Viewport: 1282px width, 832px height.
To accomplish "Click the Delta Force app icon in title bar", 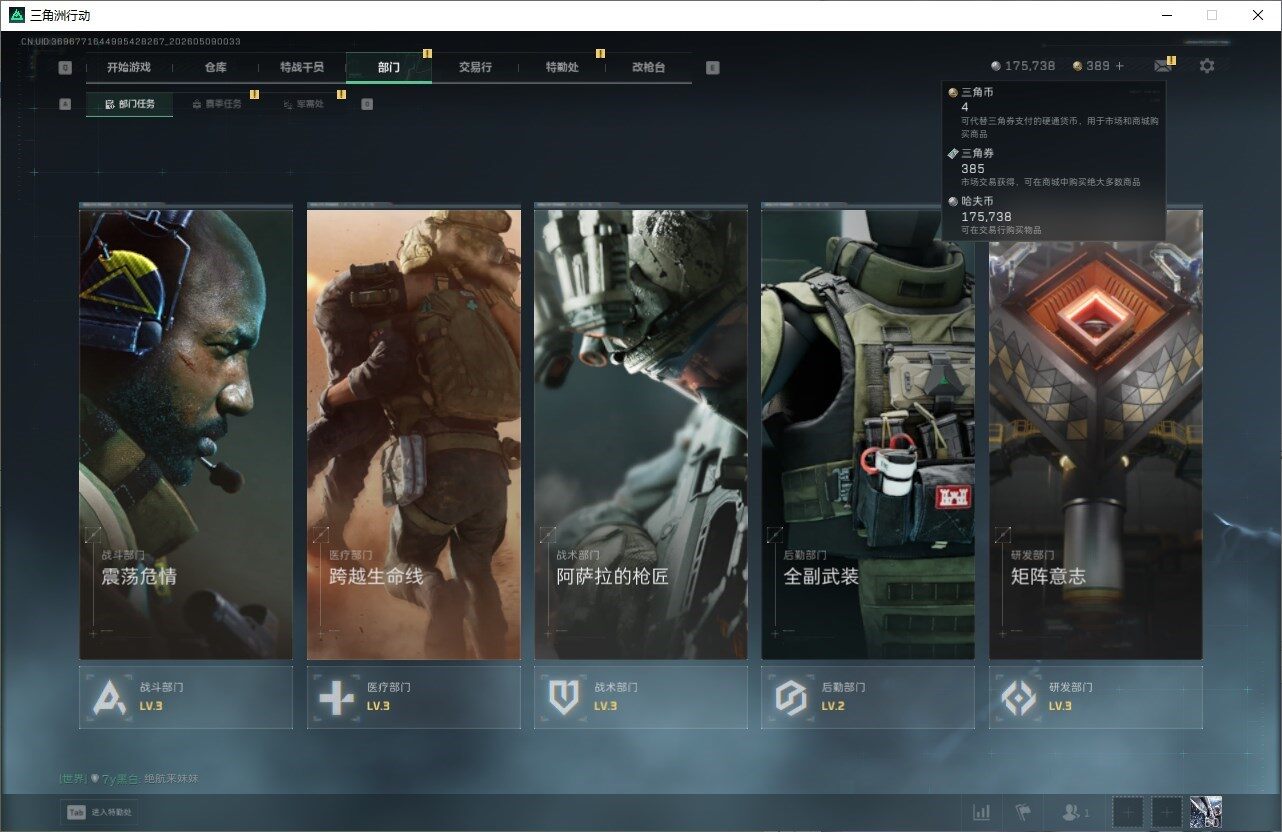I will pos(17,15).
